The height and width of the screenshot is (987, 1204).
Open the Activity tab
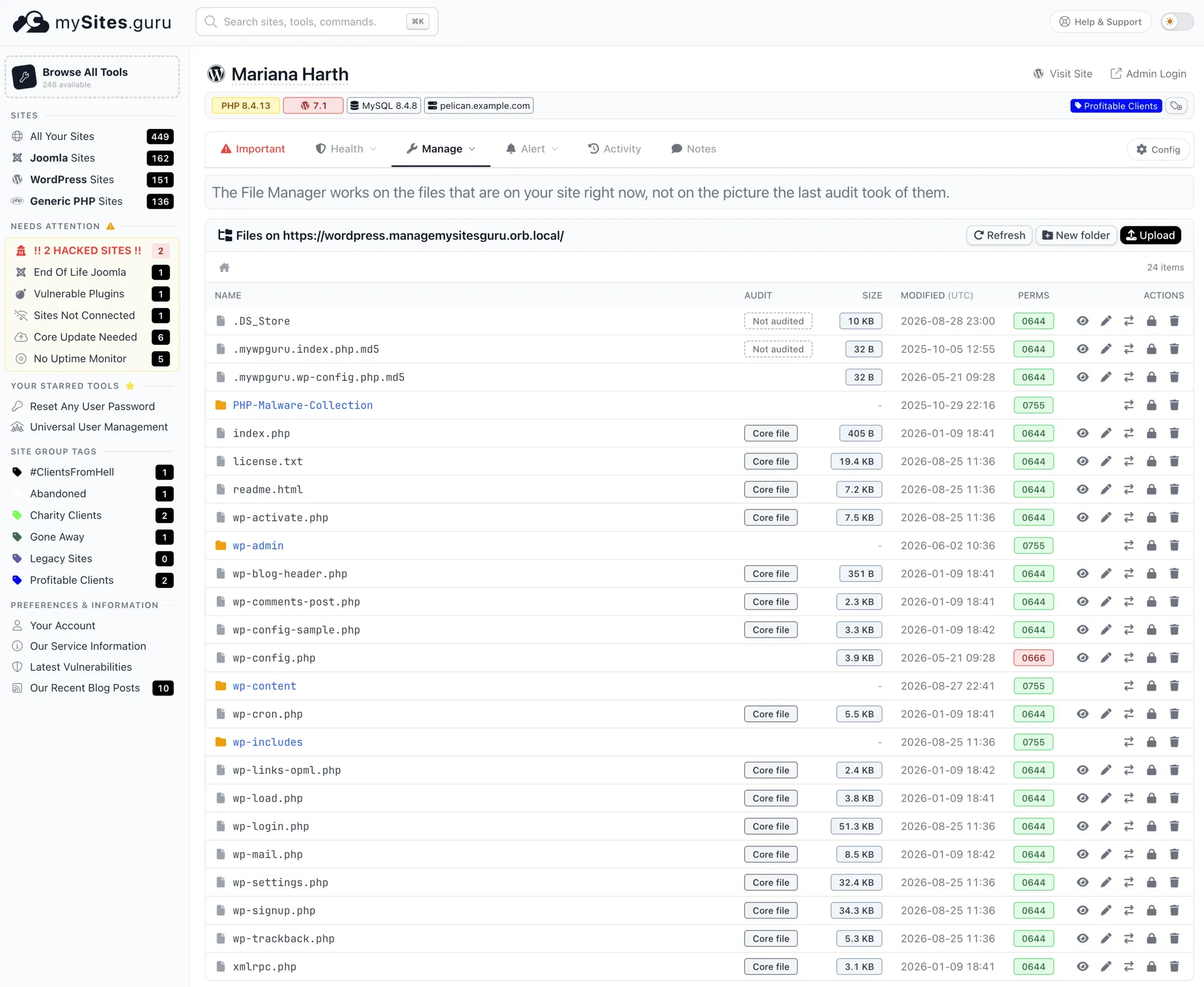point(614,149)
